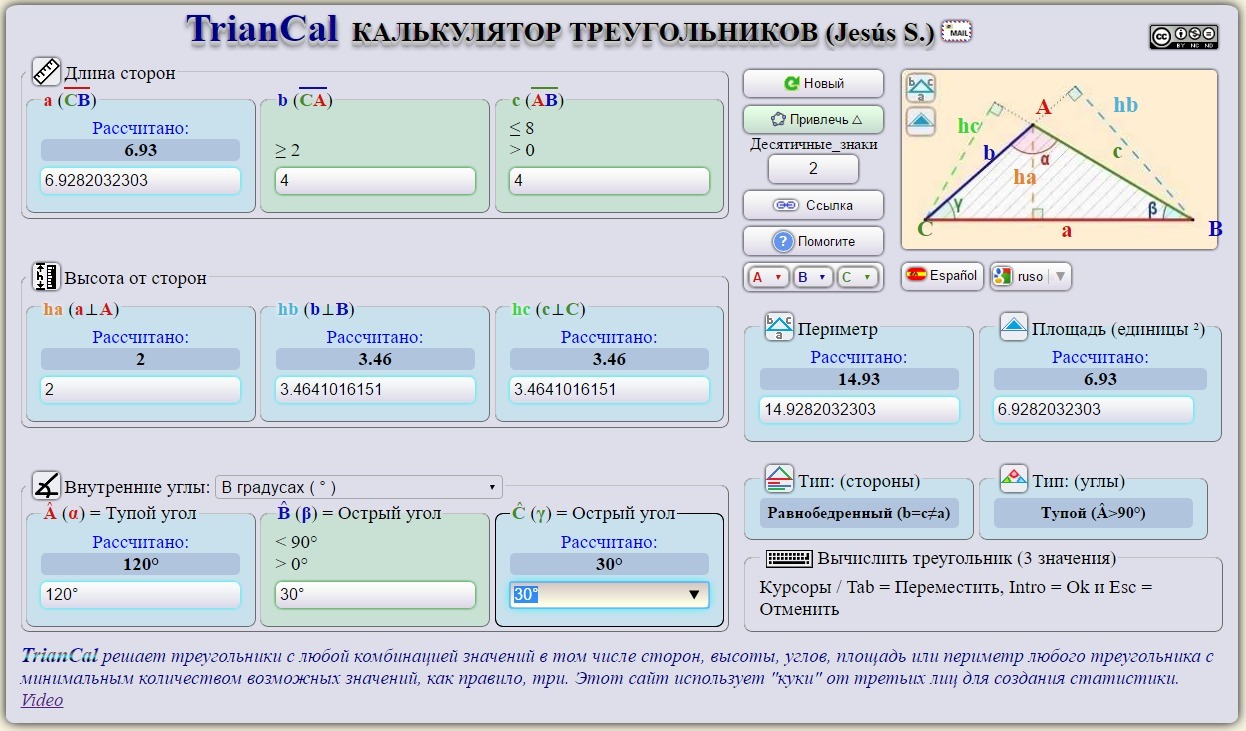Click Равнобедренный (b=c≠a) type label

[859, 513]
